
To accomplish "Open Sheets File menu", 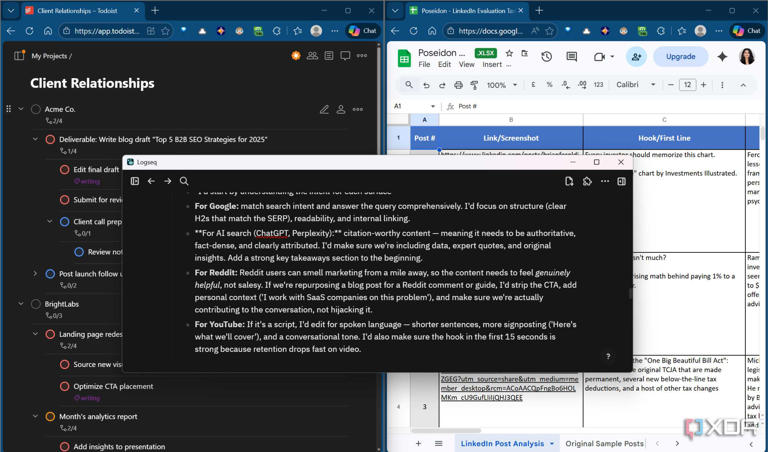I will tap(424, 65).
